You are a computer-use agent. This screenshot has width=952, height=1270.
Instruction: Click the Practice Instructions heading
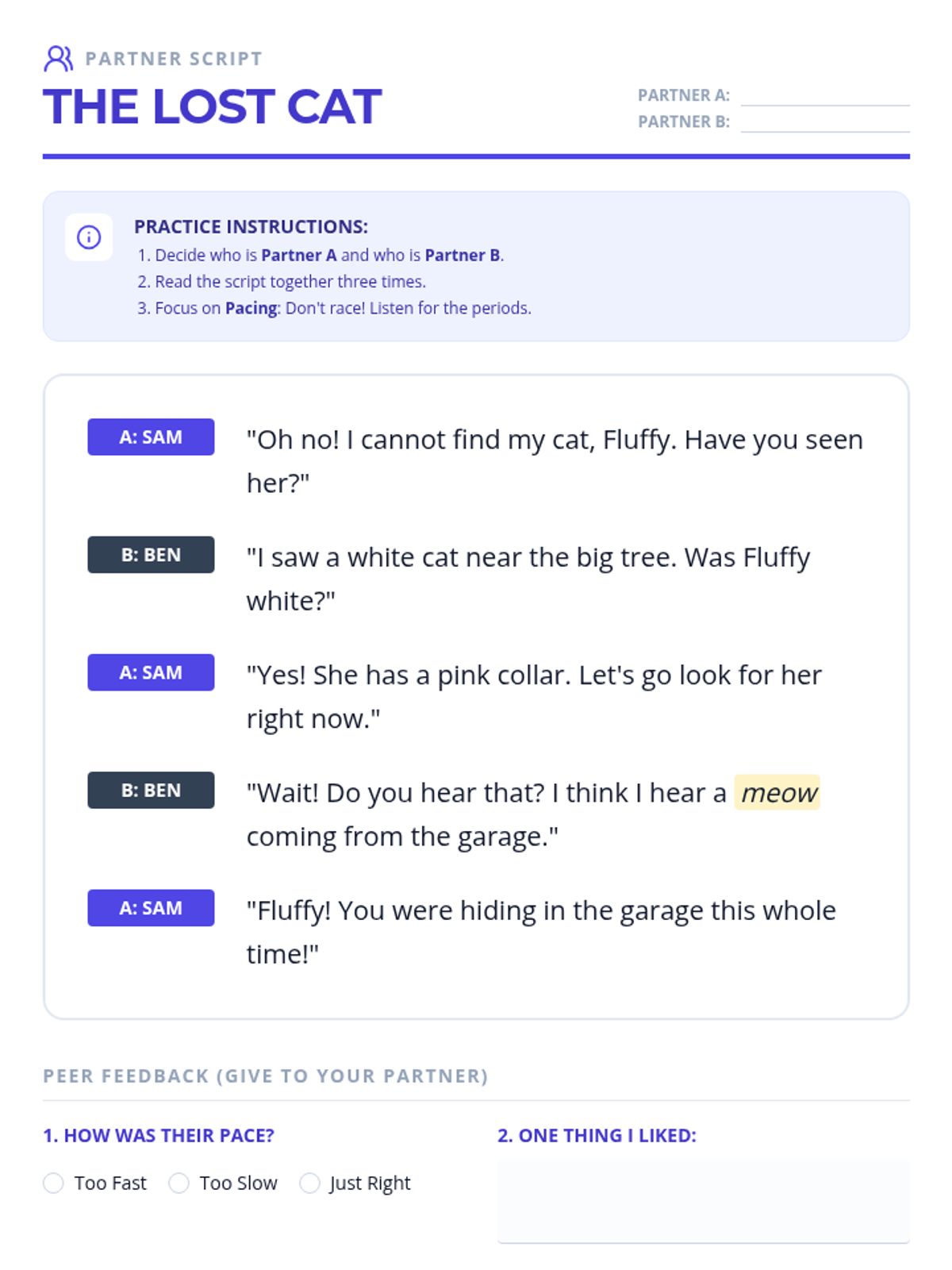pyautogui.click(x=251, y=227)
